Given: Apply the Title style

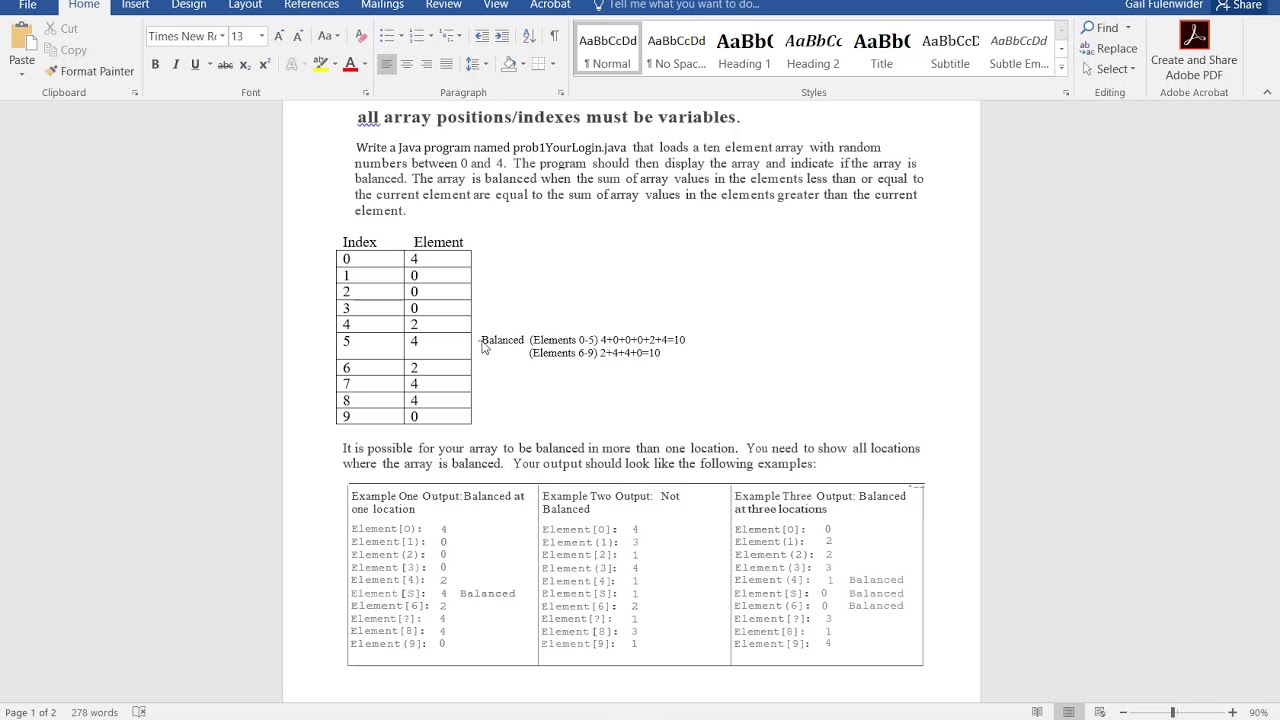Looking at the screenshot, I should 881,50.
